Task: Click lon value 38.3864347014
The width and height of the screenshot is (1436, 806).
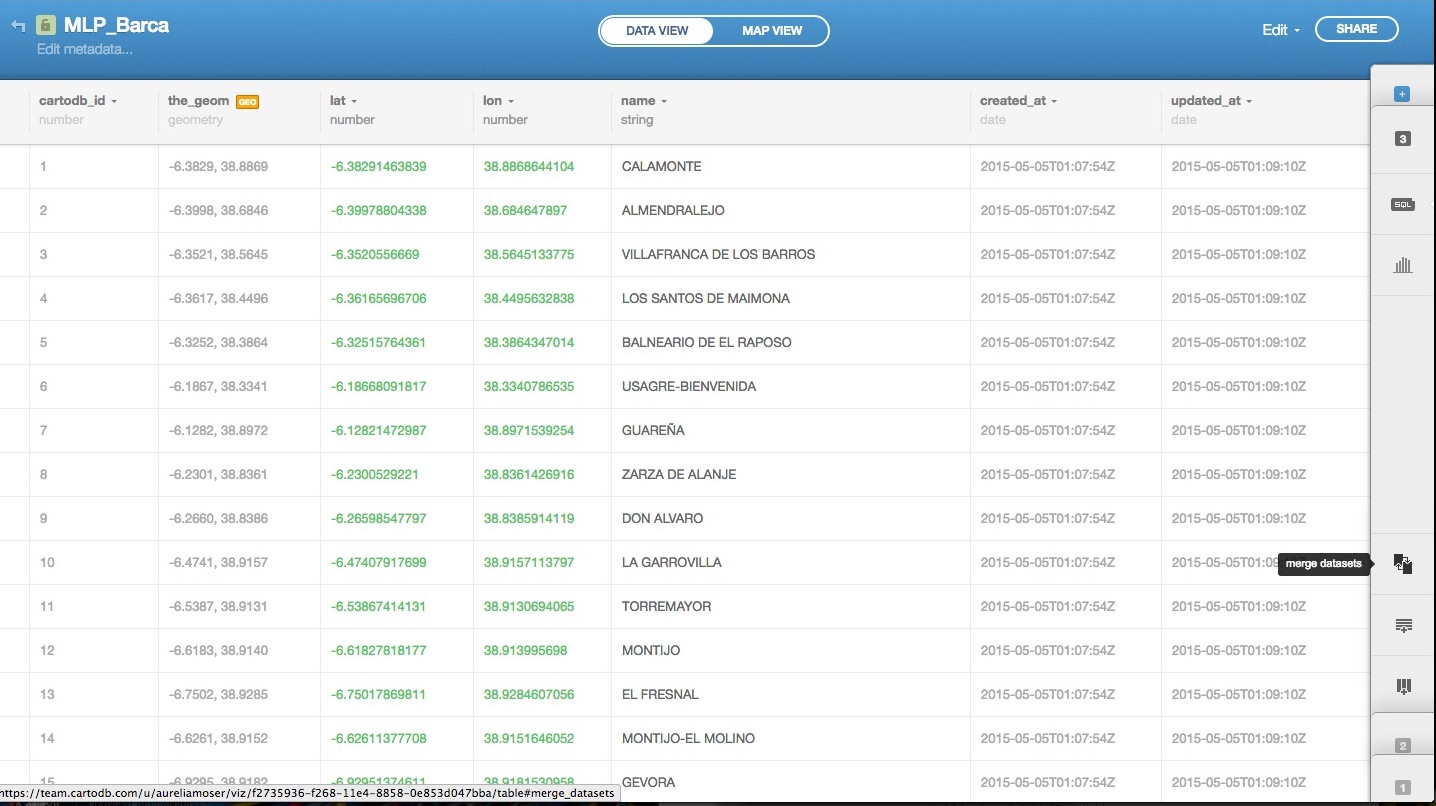Action: click(x=529, y=342)
